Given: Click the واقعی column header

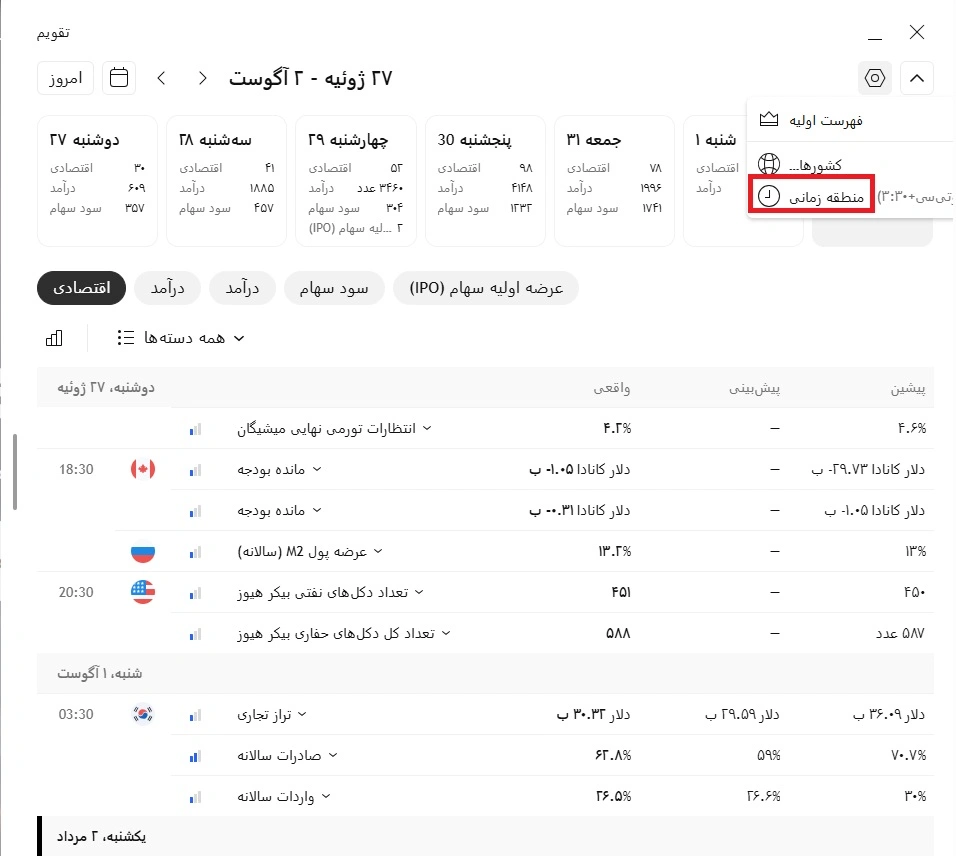Looking at the screenshot, I should [x=612, y=388].
